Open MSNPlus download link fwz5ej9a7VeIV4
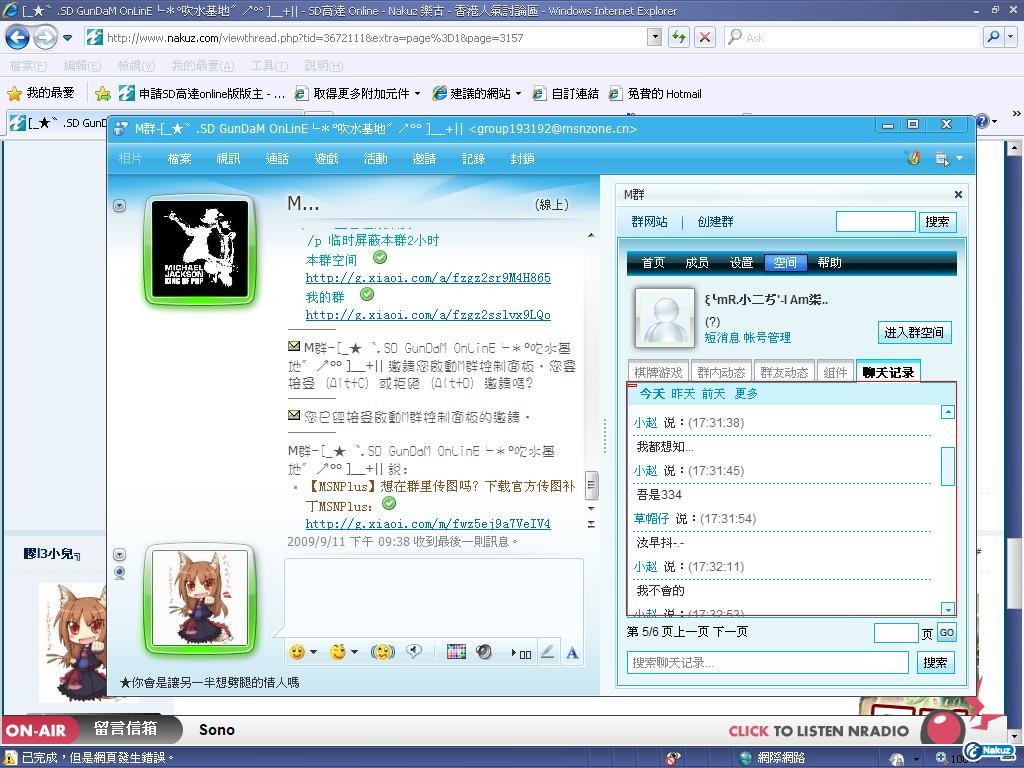Viewport: 1024px width, 768px height. coord(428,524)
